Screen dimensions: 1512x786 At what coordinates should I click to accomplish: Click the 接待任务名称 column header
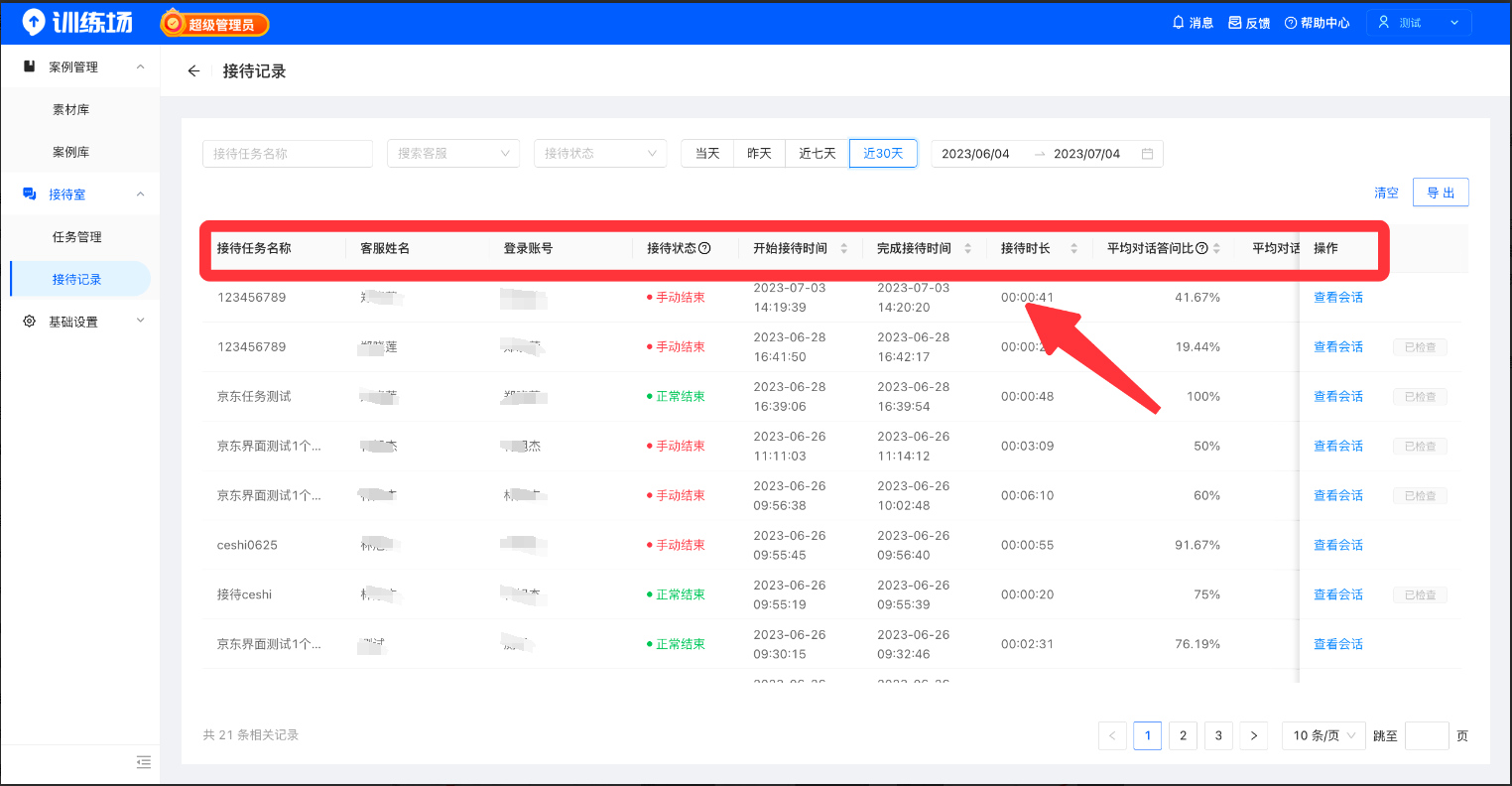coord(254,249)
